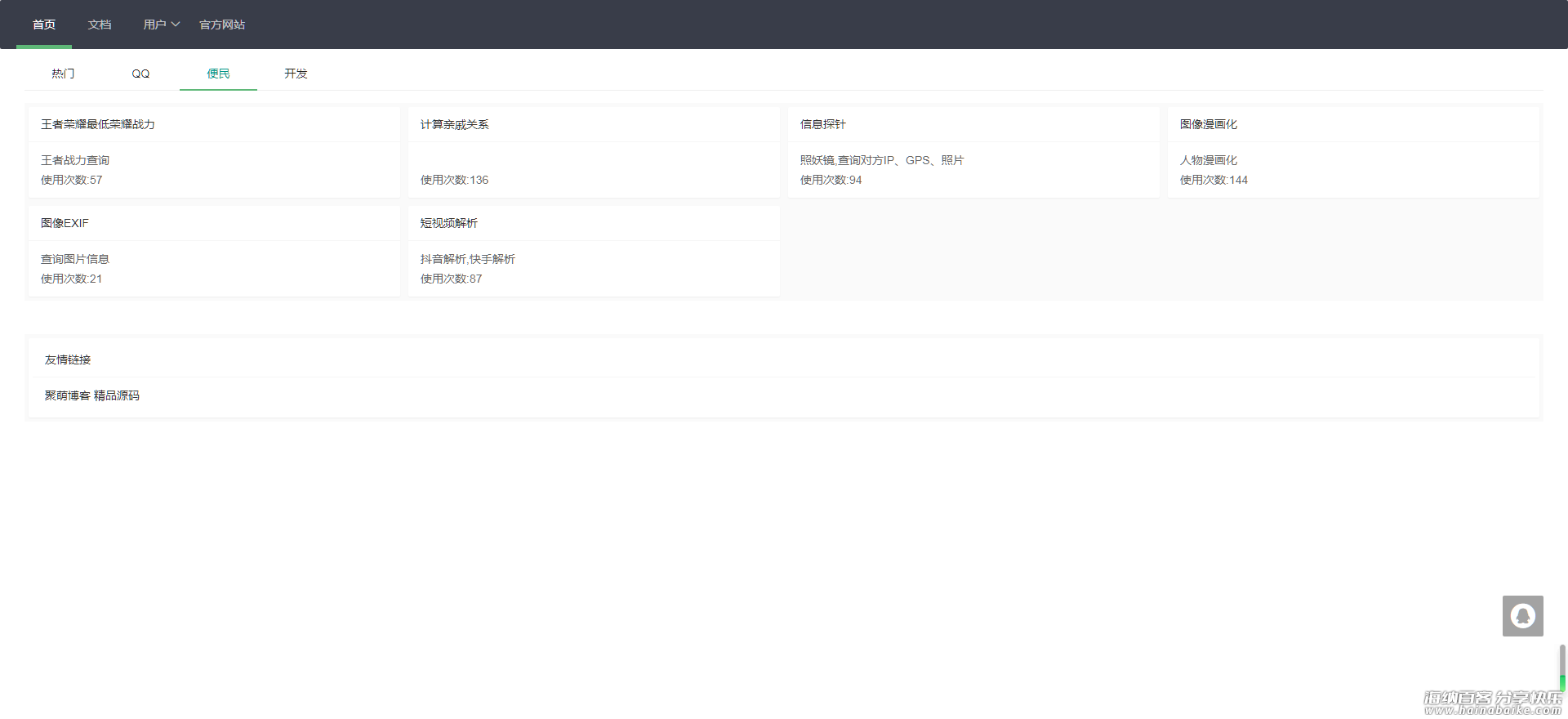
Task: Click the chevron arrow beside 用户
Action: [x=176, y=25]
